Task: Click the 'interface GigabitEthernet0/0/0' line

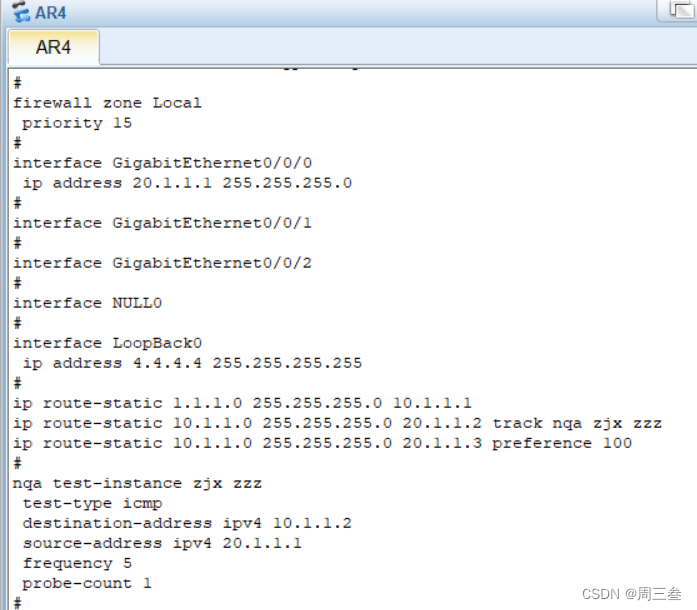Action: point(162,163)
